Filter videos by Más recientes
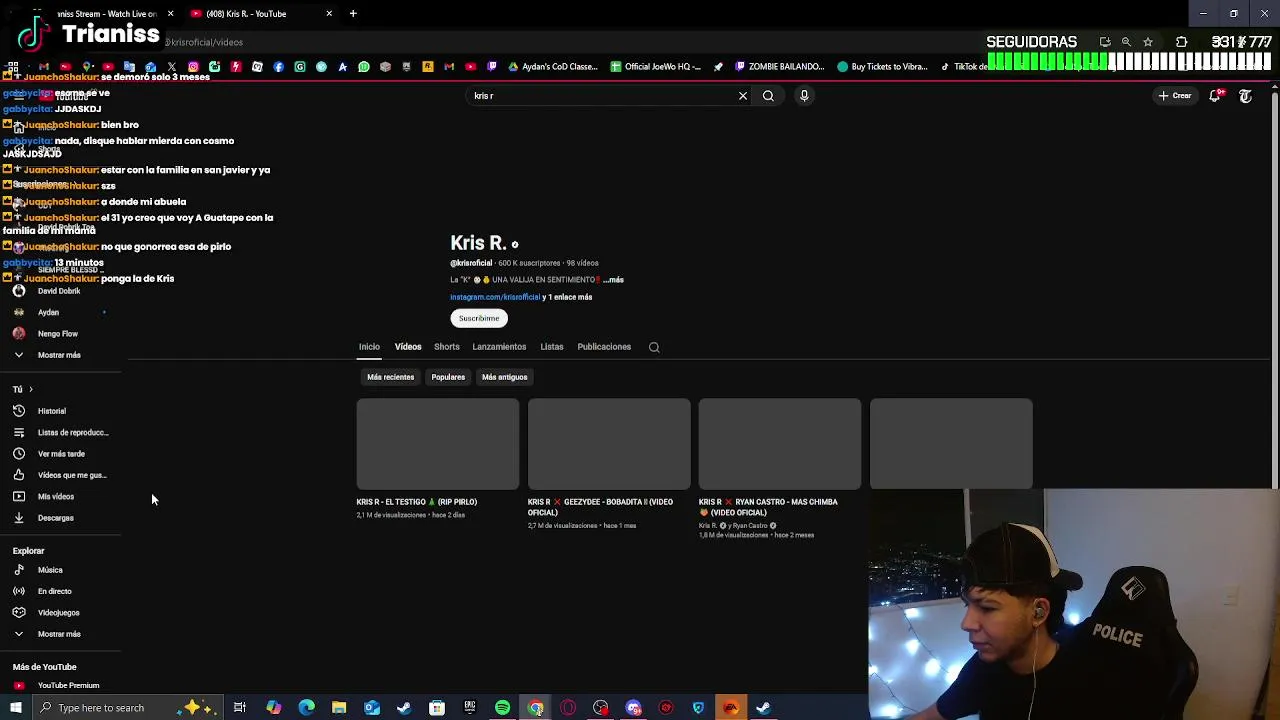Image resolution: width=1280 pixels, height=720 pixels. click(x=390, y=377)
